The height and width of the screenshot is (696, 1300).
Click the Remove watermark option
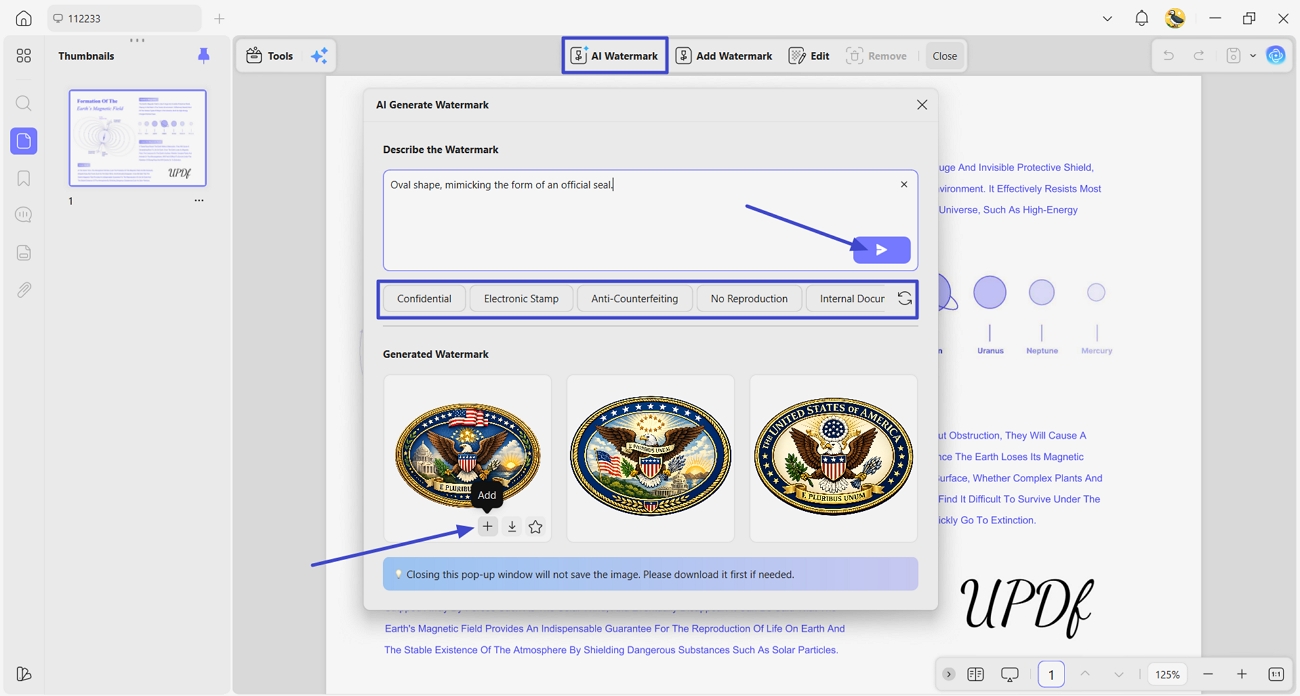pos(876,56)
